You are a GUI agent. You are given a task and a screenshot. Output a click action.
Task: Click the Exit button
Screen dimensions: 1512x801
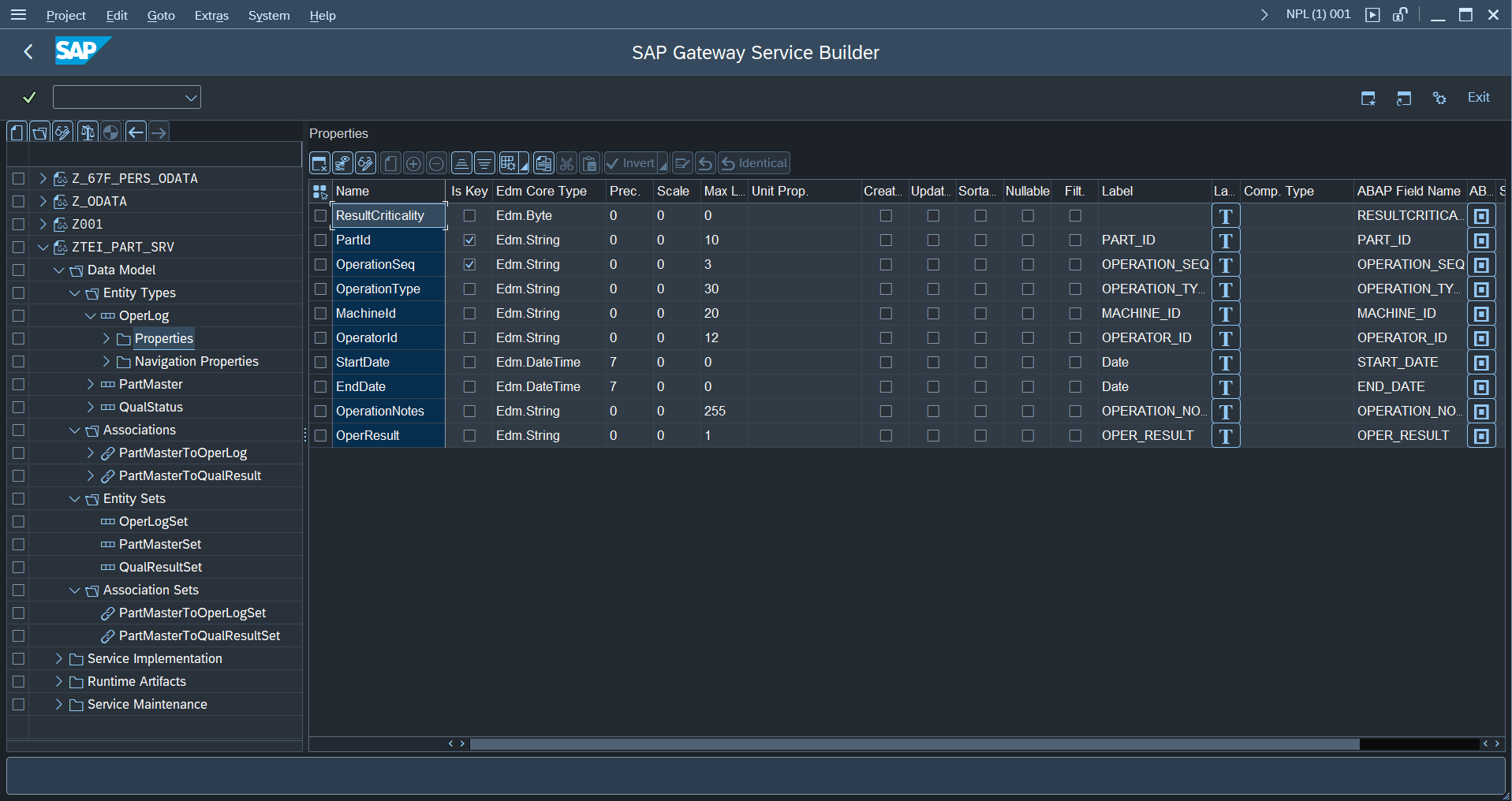(1478, 97)
